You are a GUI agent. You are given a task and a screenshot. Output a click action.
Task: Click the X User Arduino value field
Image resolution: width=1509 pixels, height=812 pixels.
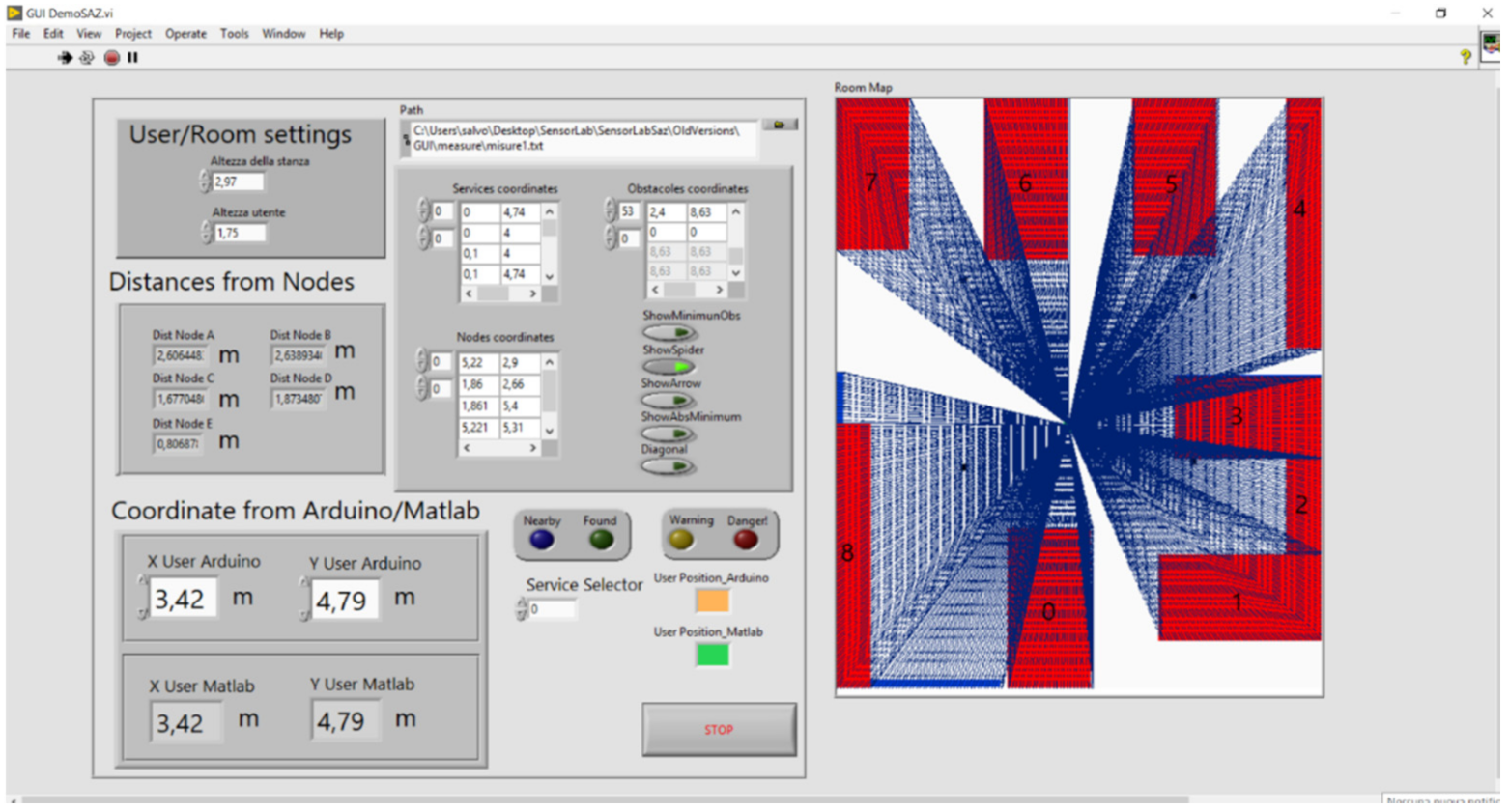pos(182,600)
